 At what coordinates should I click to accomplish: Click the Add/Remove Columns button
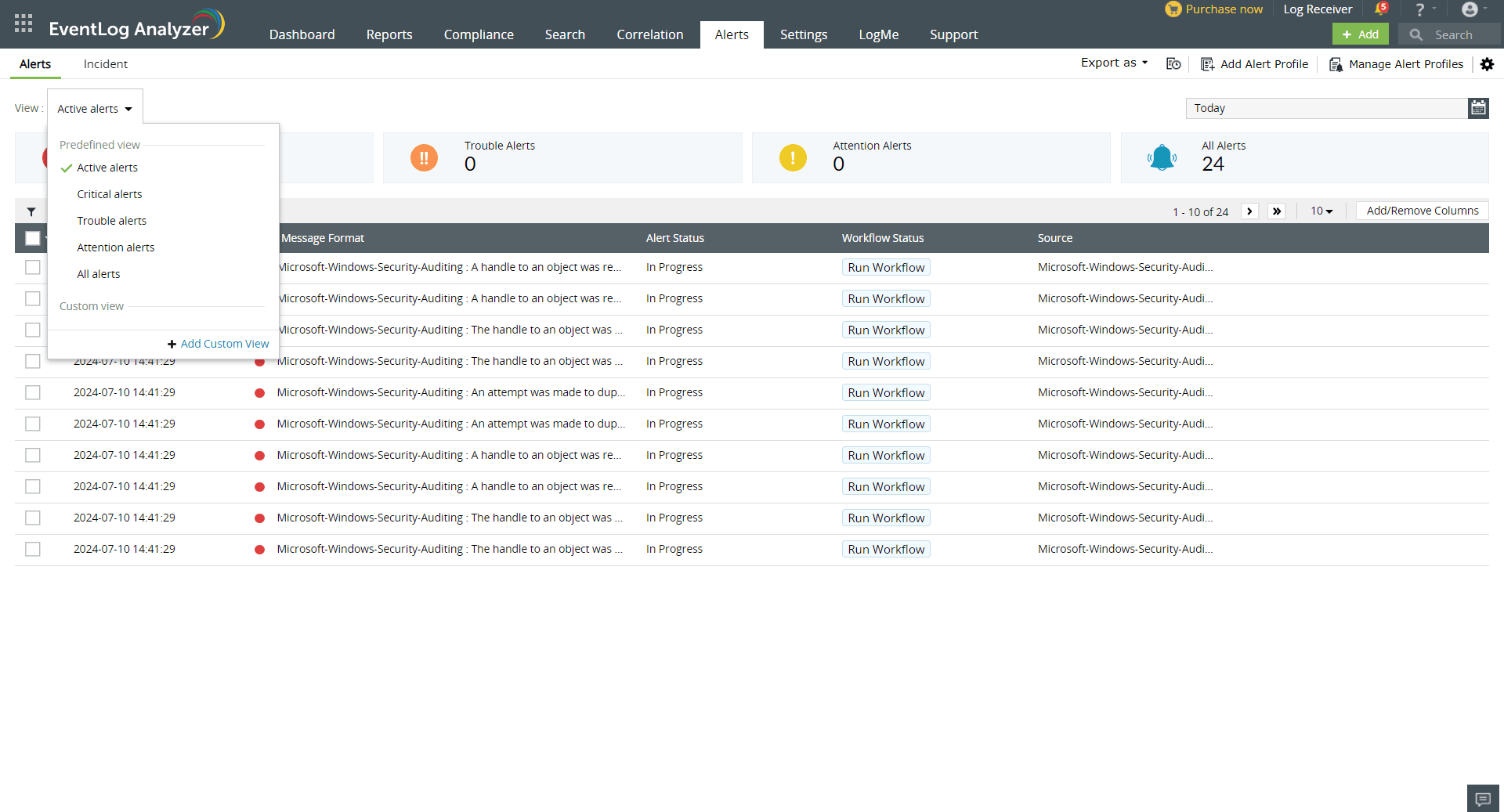(1422, 211)
